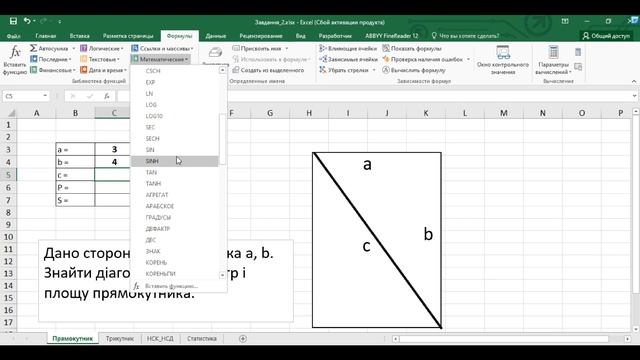Screen dimensions: 640x360
Task: Choose ГРАДУСЫ from the function list
Action: coord(175,218)
